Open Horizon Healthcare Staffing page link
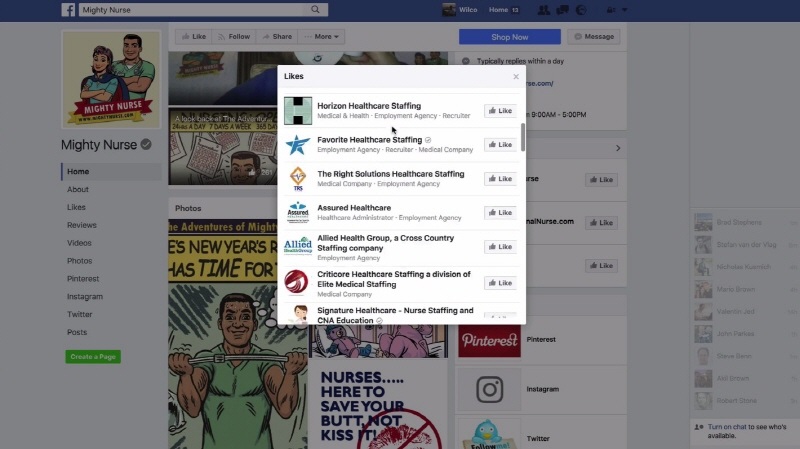 pyautogui.click(x=369, y=106)
